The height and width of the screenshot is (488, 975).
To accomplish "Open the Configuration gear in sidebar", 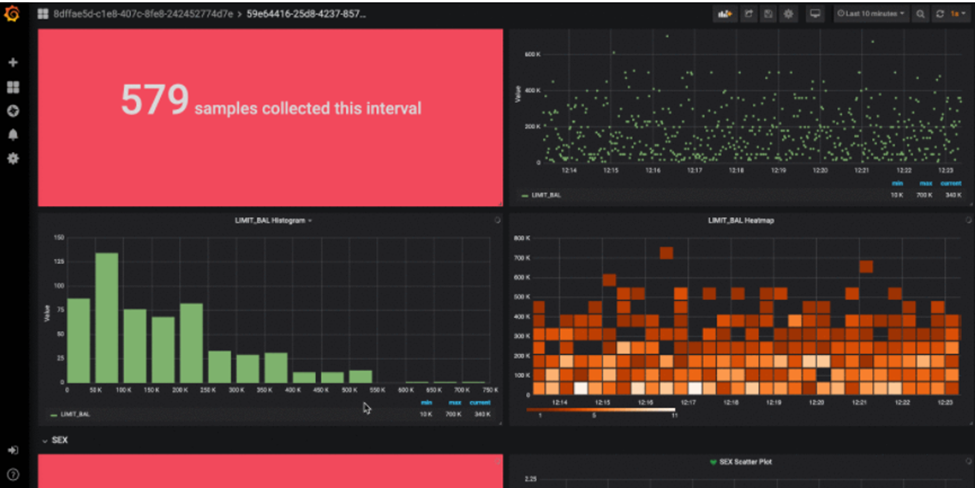I will click(13, 158).
